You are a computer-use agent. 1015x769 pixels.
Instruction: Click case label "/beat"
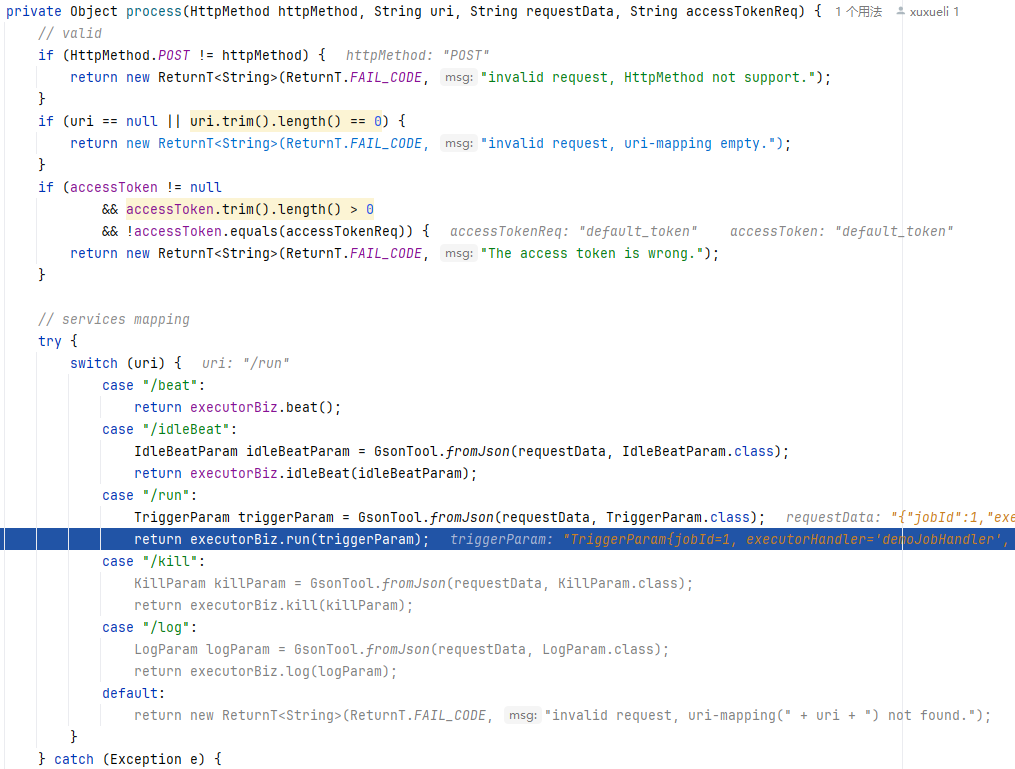[x=170, y=385]
